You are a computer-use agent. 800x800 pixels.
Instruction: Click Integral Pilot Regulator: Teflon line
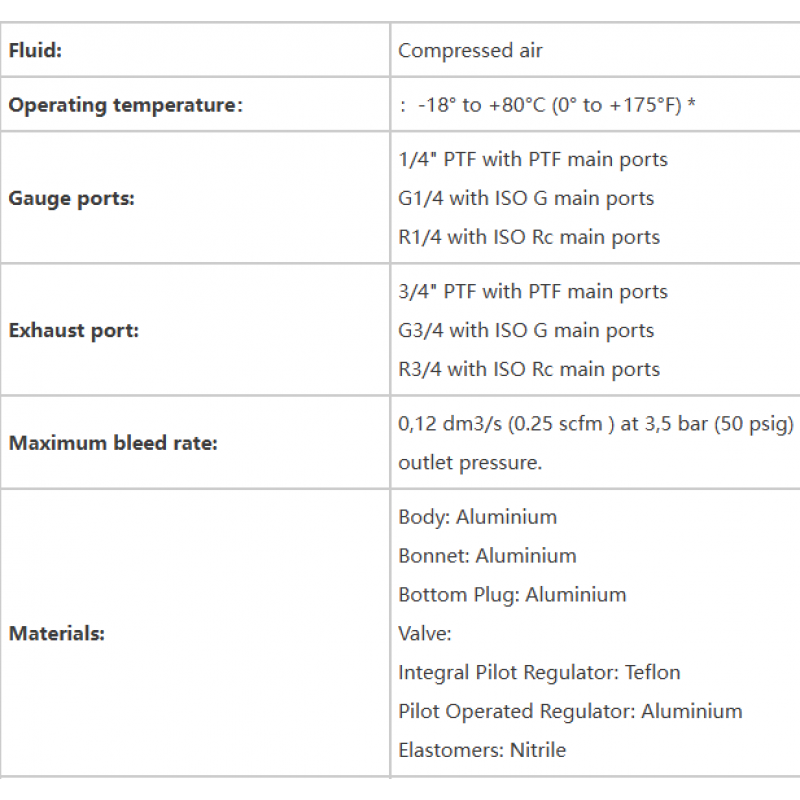[539, 672]
